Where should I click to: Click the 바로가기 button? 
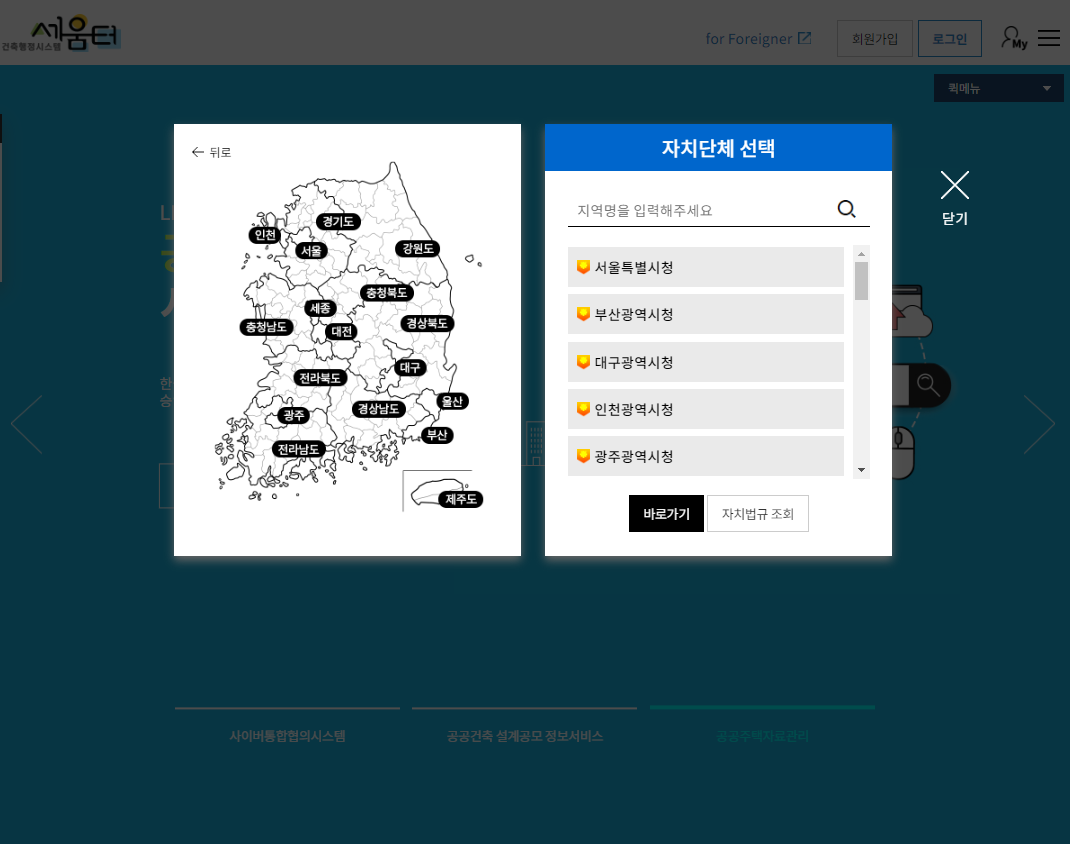pyautogui.click(x=666, y=514)
